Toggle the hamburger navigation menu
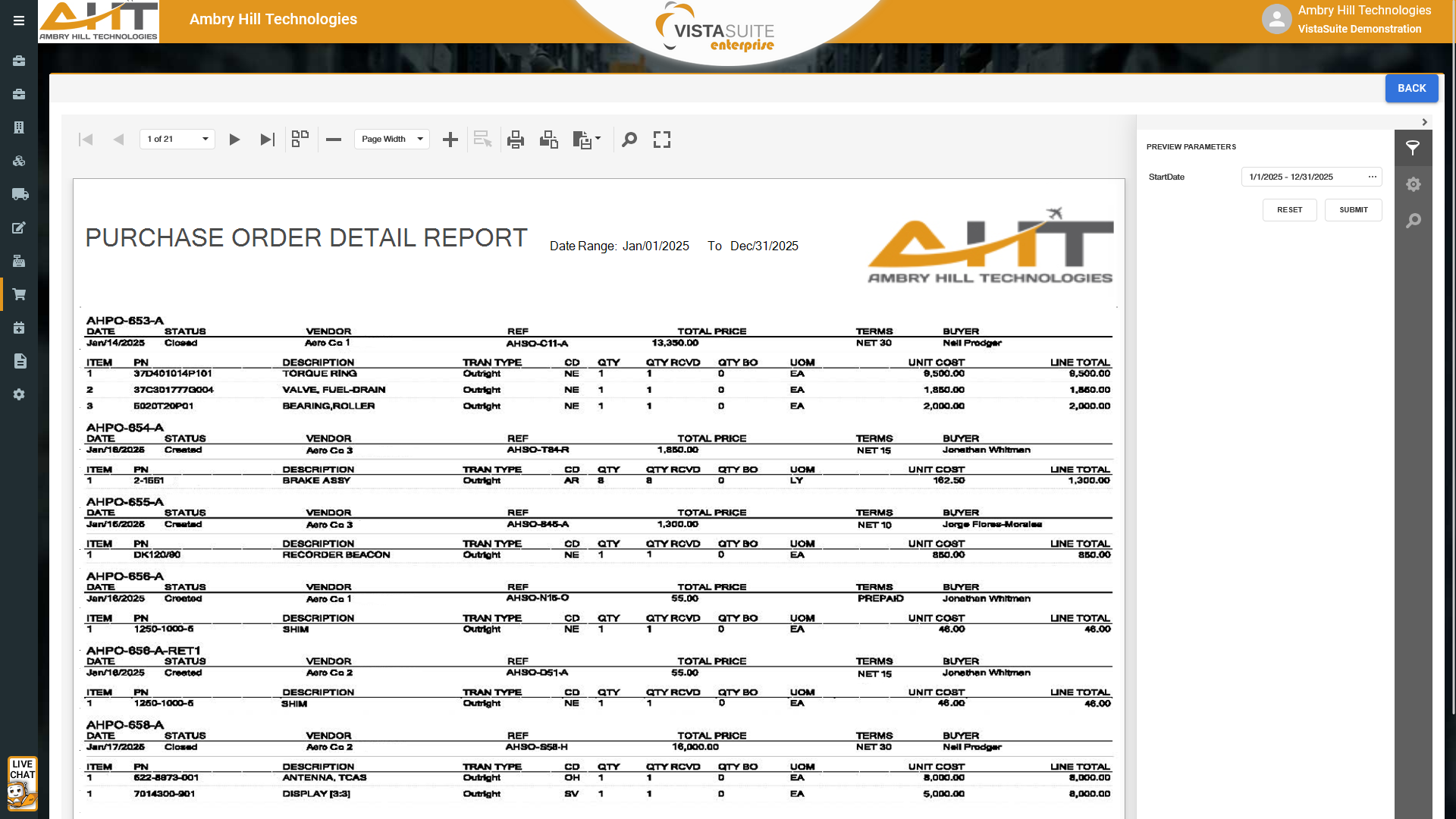 tap(19, 20)
